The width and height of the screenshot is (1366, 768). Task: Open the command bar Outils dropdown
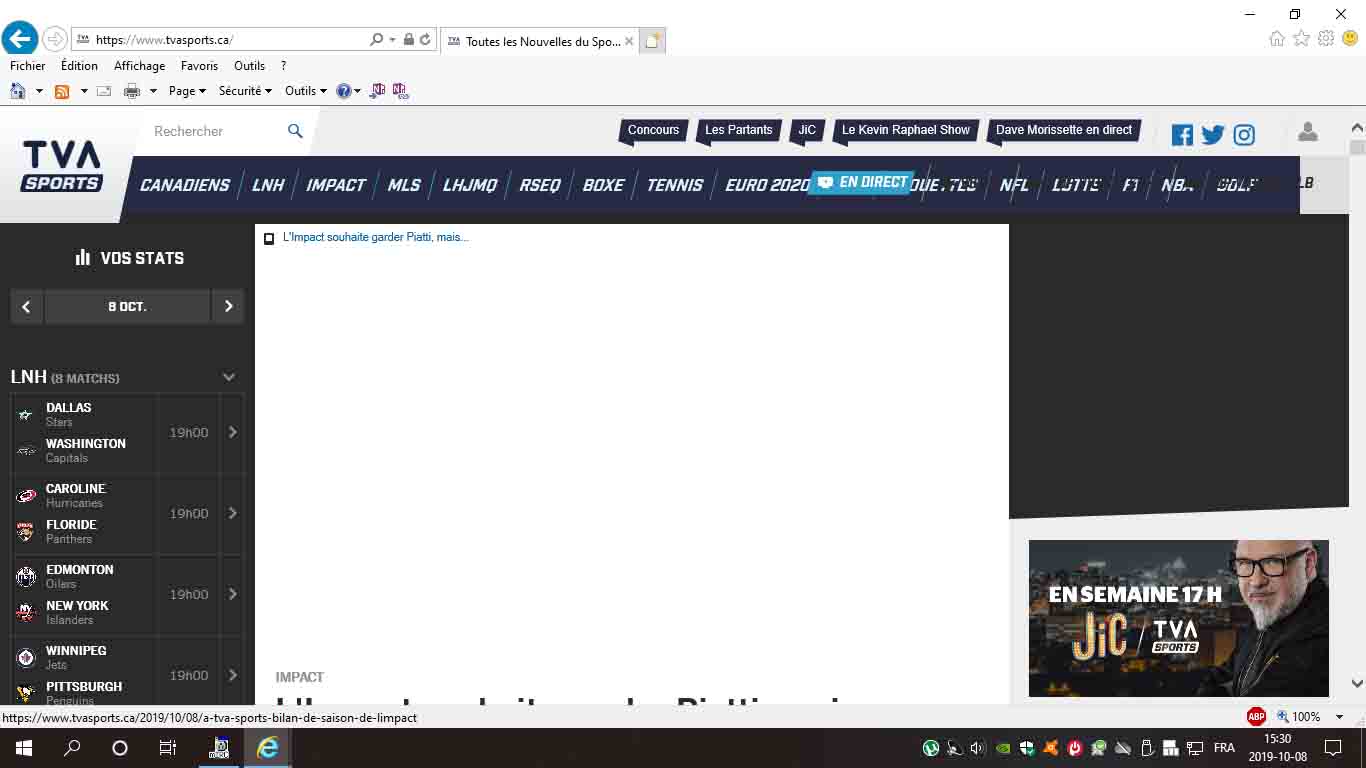pyautogui.click(x=306, y=91)
